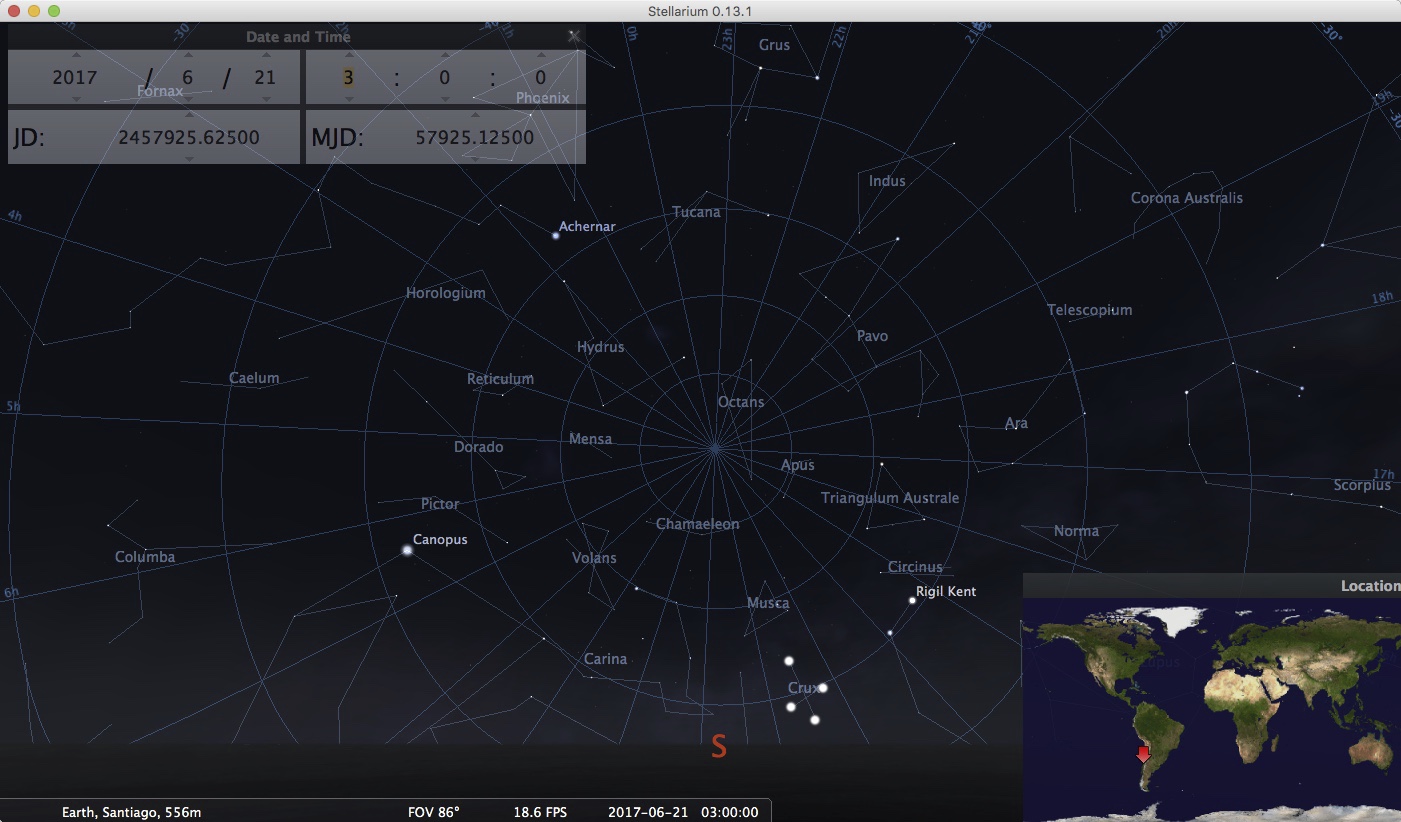Image resolution: width=1401 pixels, height=822 pixels.
Task: Click the Date and Time title bar
Action: (x=297, y=36)
